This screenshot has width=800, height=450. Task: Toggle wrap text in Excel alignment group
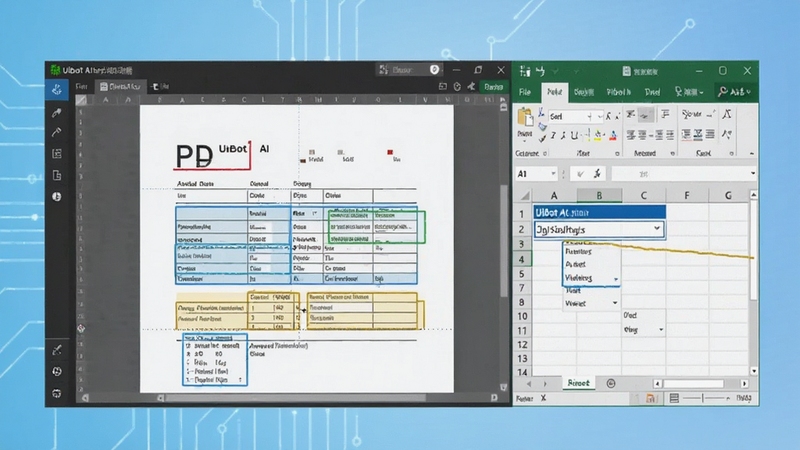[665, 115]
